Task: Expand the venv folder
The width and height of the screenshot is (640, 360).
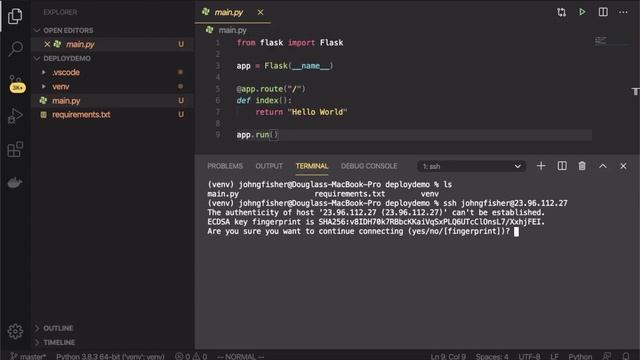Action: point(60,87)
